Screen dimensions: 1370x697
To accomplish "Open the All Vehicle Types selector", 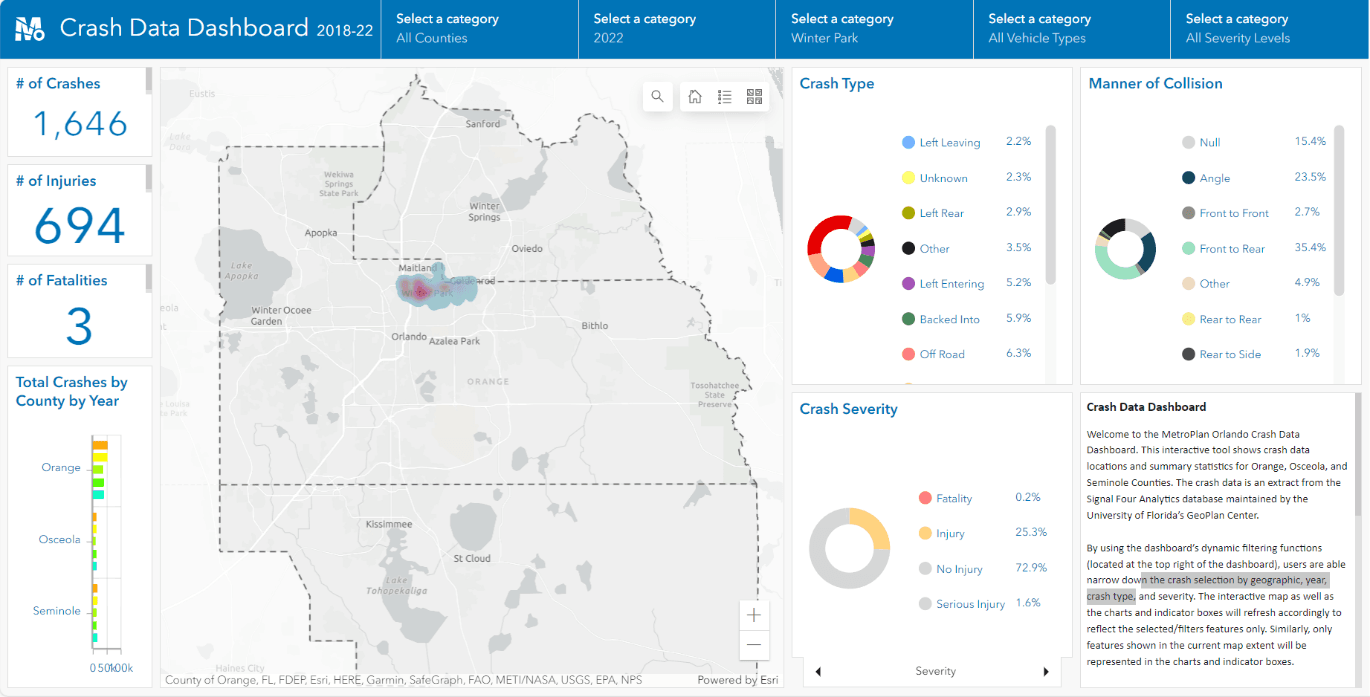I will [x=1070, y=29].
